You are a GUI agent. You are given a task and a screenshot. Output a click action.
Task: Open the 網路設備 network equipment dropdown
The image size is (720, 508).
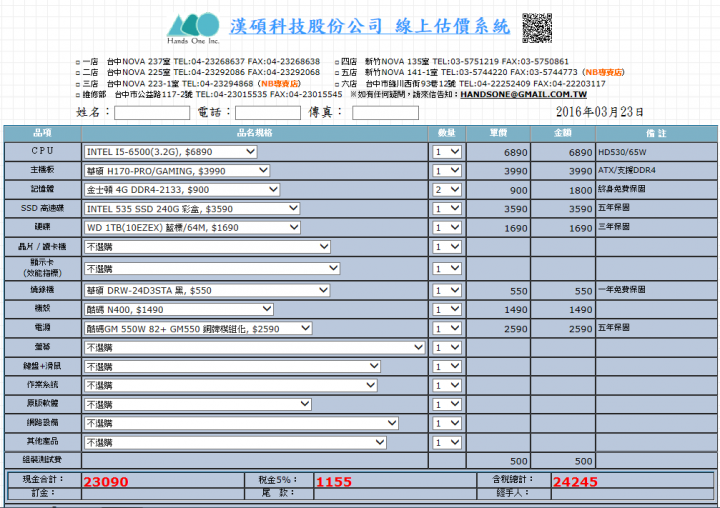pyautogui.click(x=241, y=423)
